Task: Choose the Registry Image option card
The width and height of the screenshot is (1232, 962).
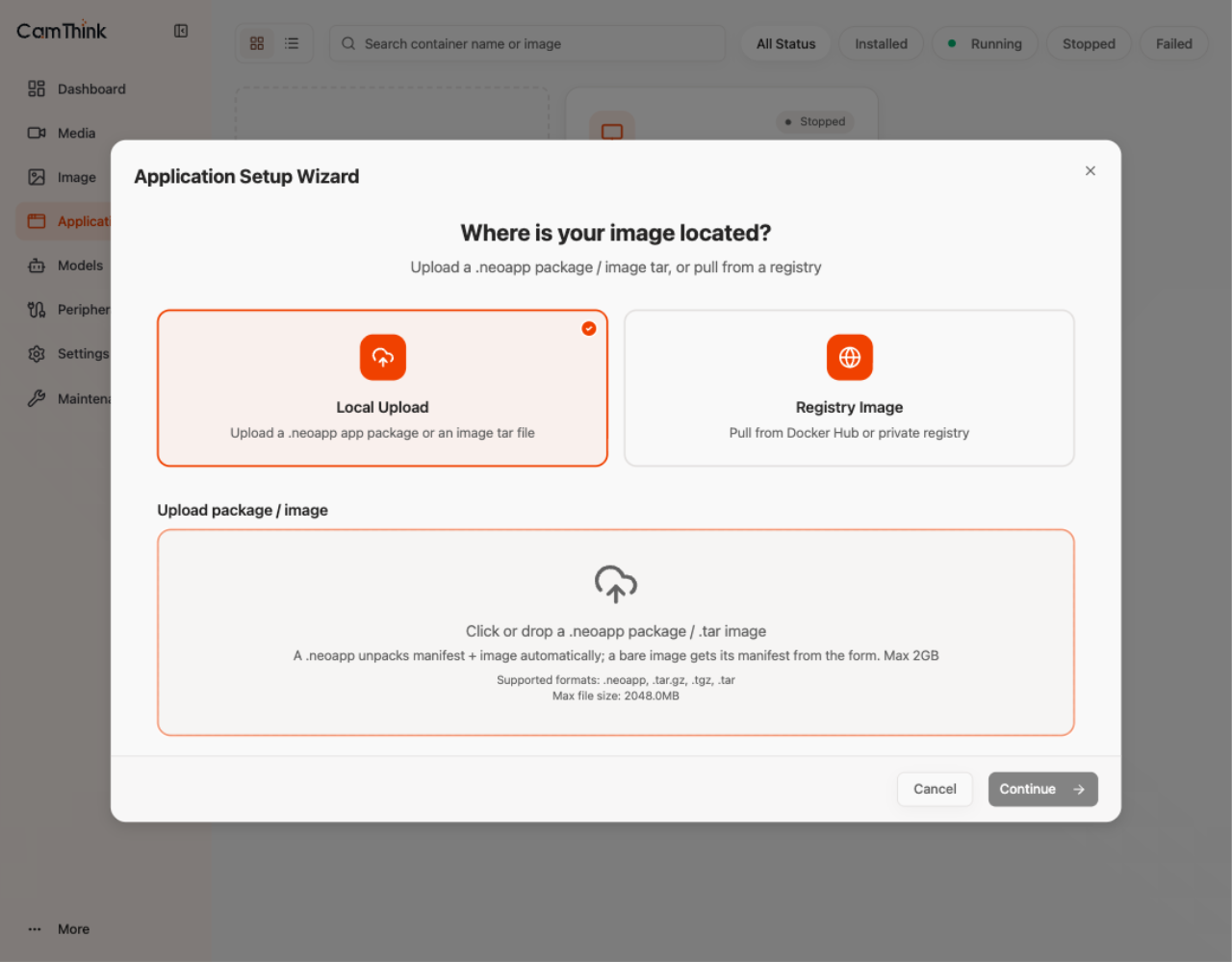Action: (849, 388)
